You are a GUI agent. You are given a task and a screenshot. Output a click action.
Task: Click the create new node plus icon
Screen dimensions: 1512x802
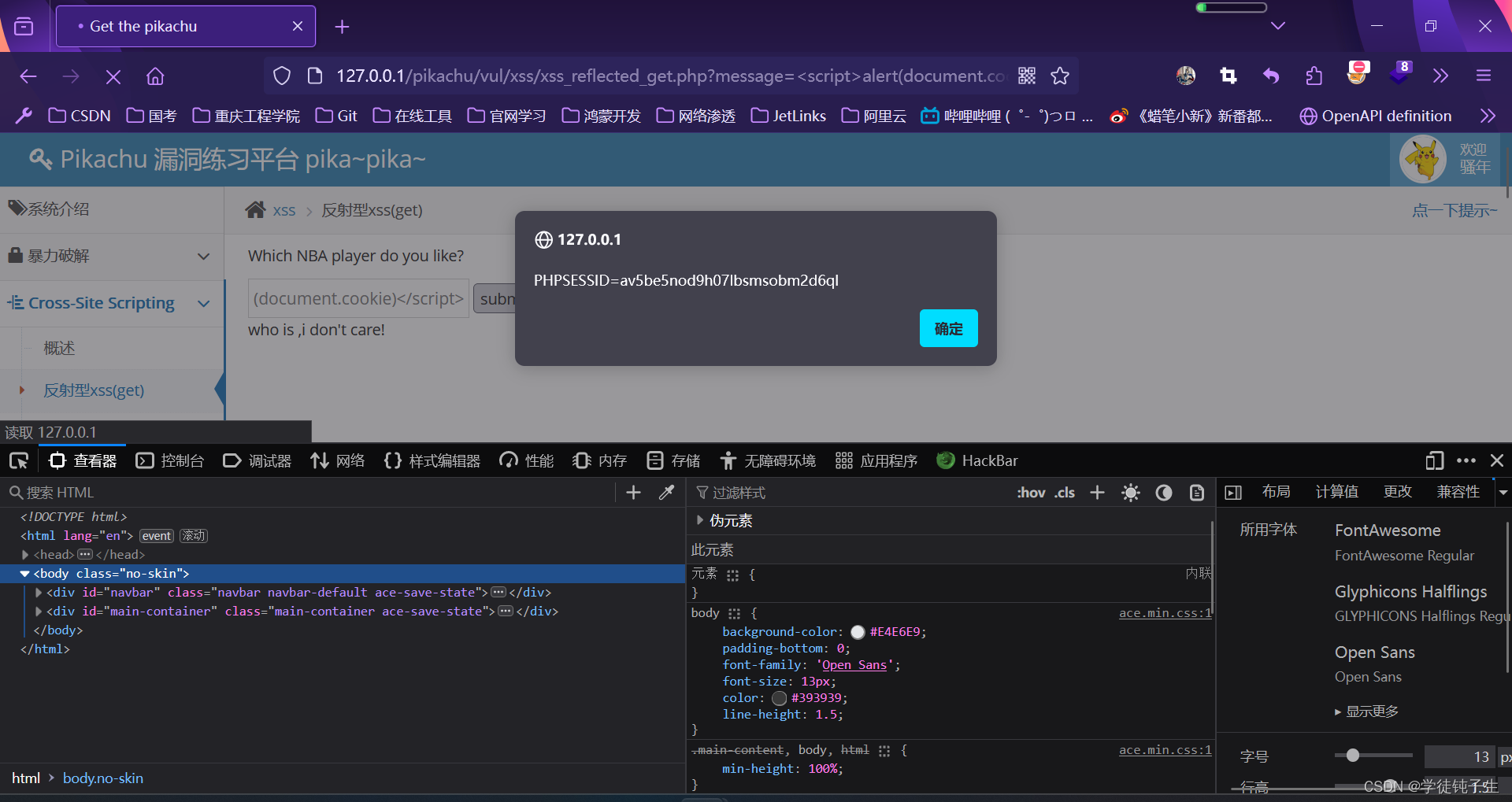(x=633, y=493)
